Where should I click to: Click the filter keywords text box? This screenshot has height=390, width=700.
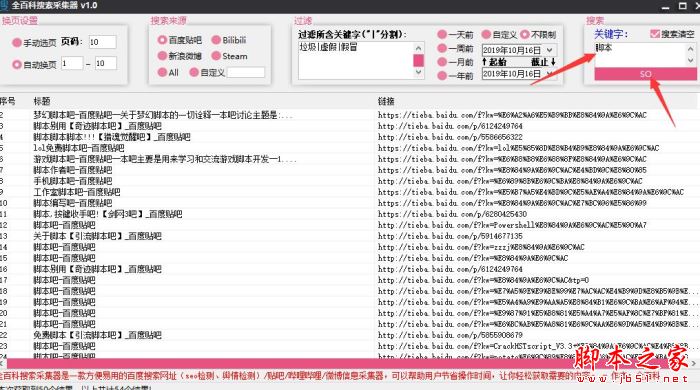(356, 60)
